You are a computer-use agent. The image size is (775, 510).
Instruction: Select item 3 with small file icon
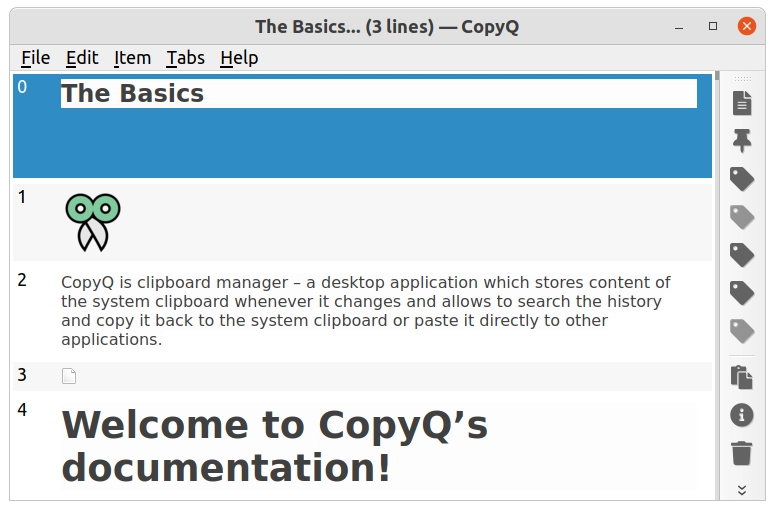click(360, 376)
